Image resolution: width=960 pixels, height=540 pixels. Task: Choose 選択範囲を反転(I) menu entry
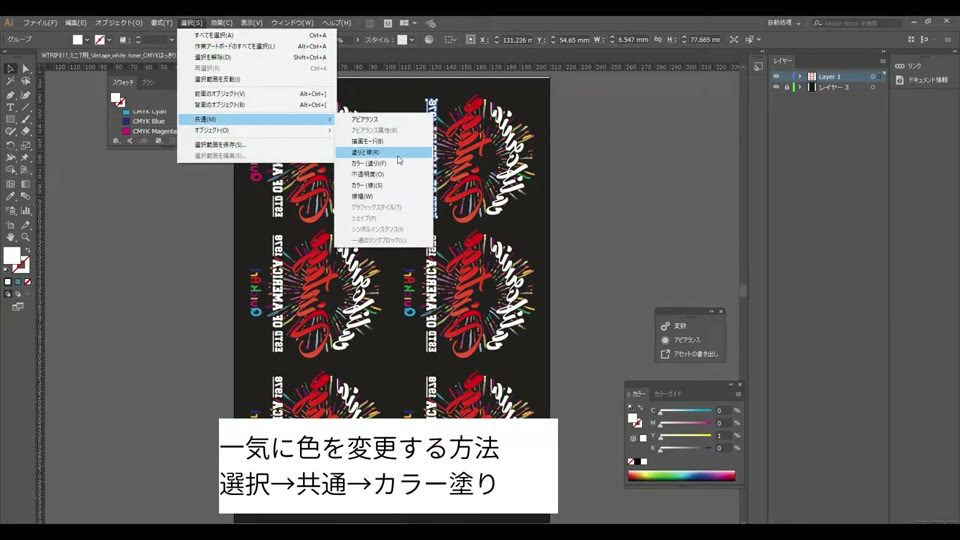pos(257,80)
